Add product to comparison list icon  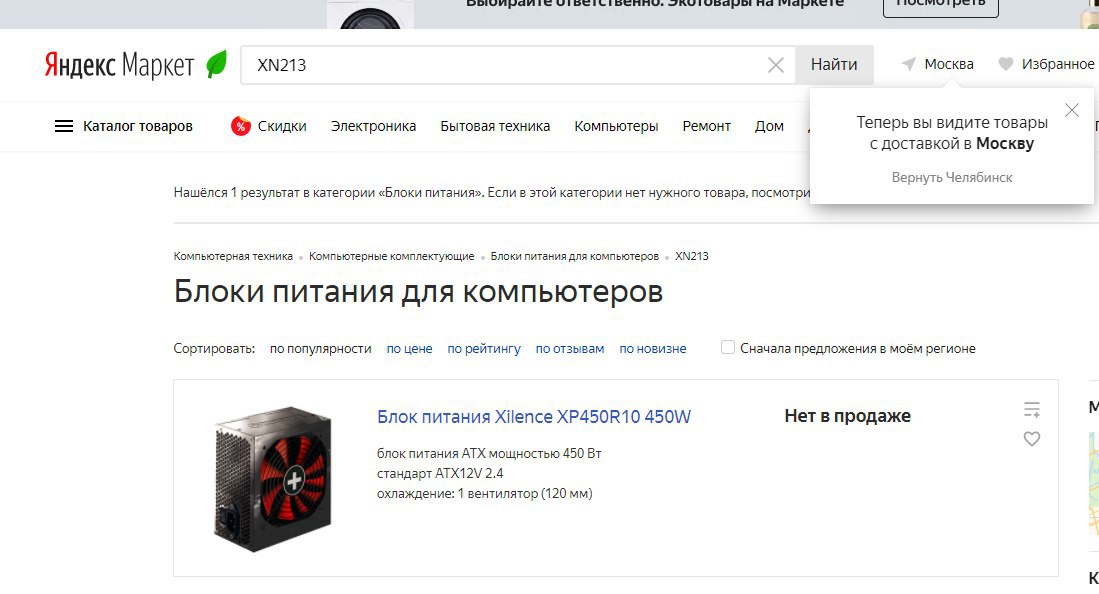(x=1032, y=409)
